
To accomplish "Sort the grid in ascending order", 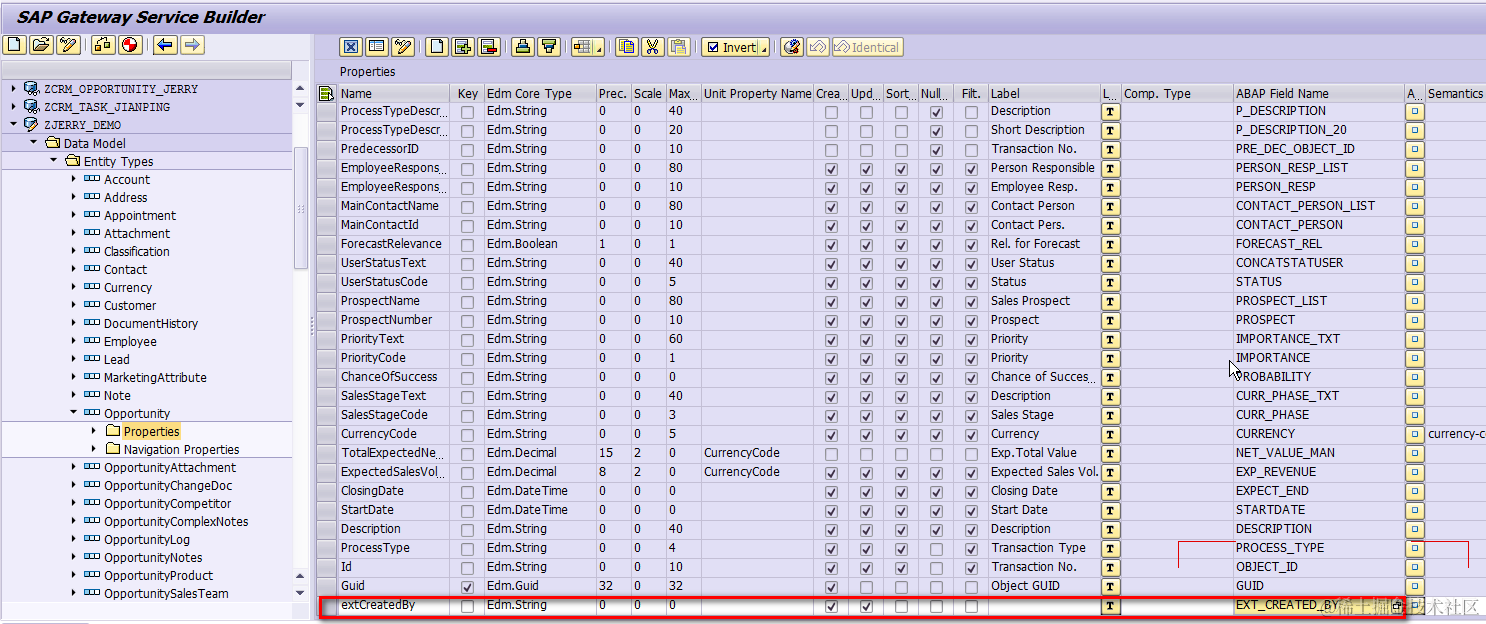I will pyautogui.click(x=523, y=47).
